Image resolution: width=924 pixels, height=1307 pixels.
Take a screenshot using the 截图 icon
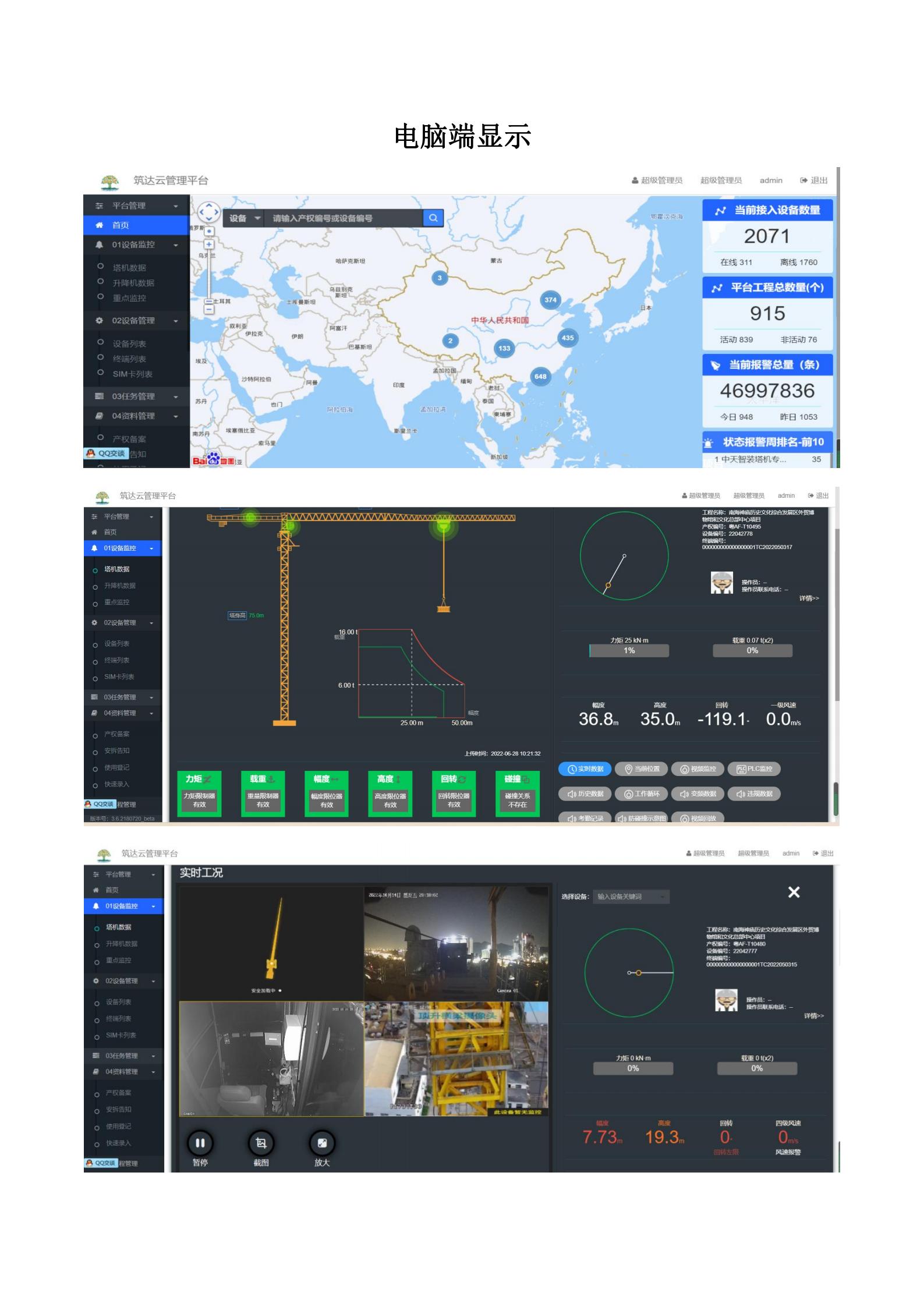click(x=261, y=1143)
